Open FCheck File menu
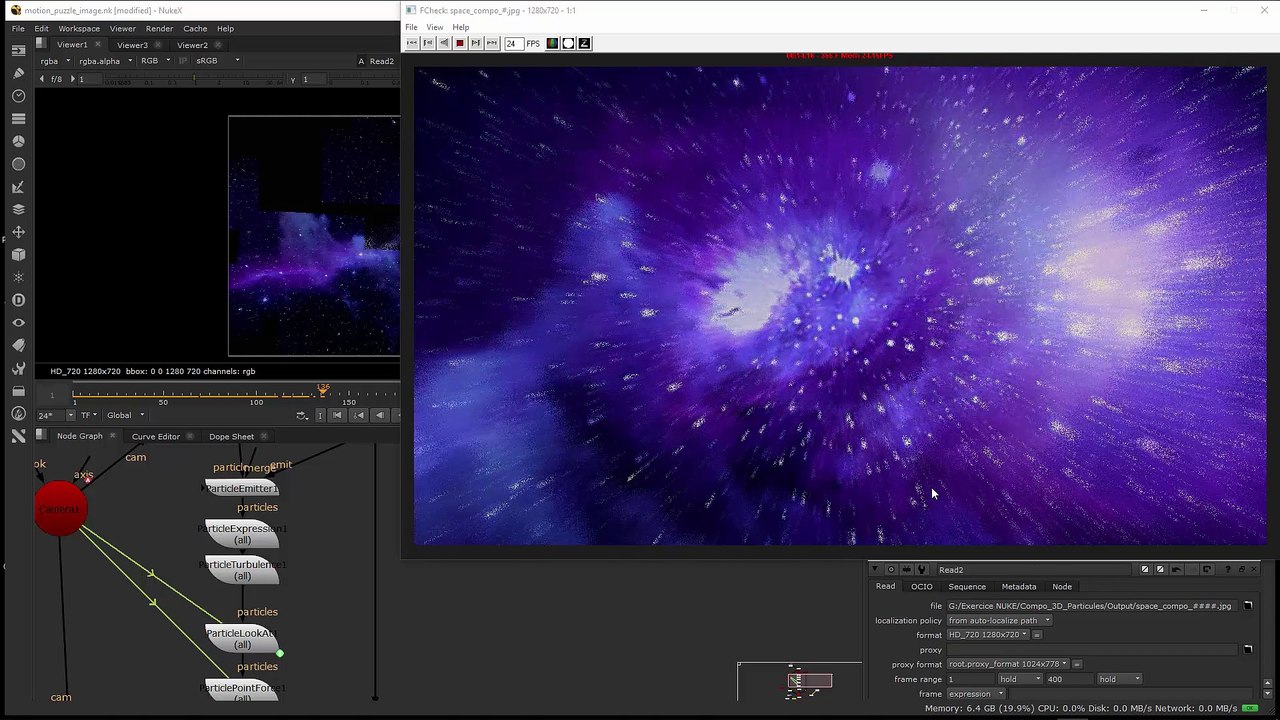1280x720 pixels. (x=411, y=27)
